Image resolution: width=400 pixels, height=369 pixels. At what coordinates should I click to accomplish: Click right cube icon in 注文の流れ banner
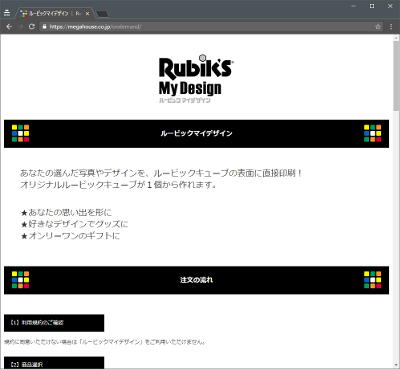click(x=373, y=280)
